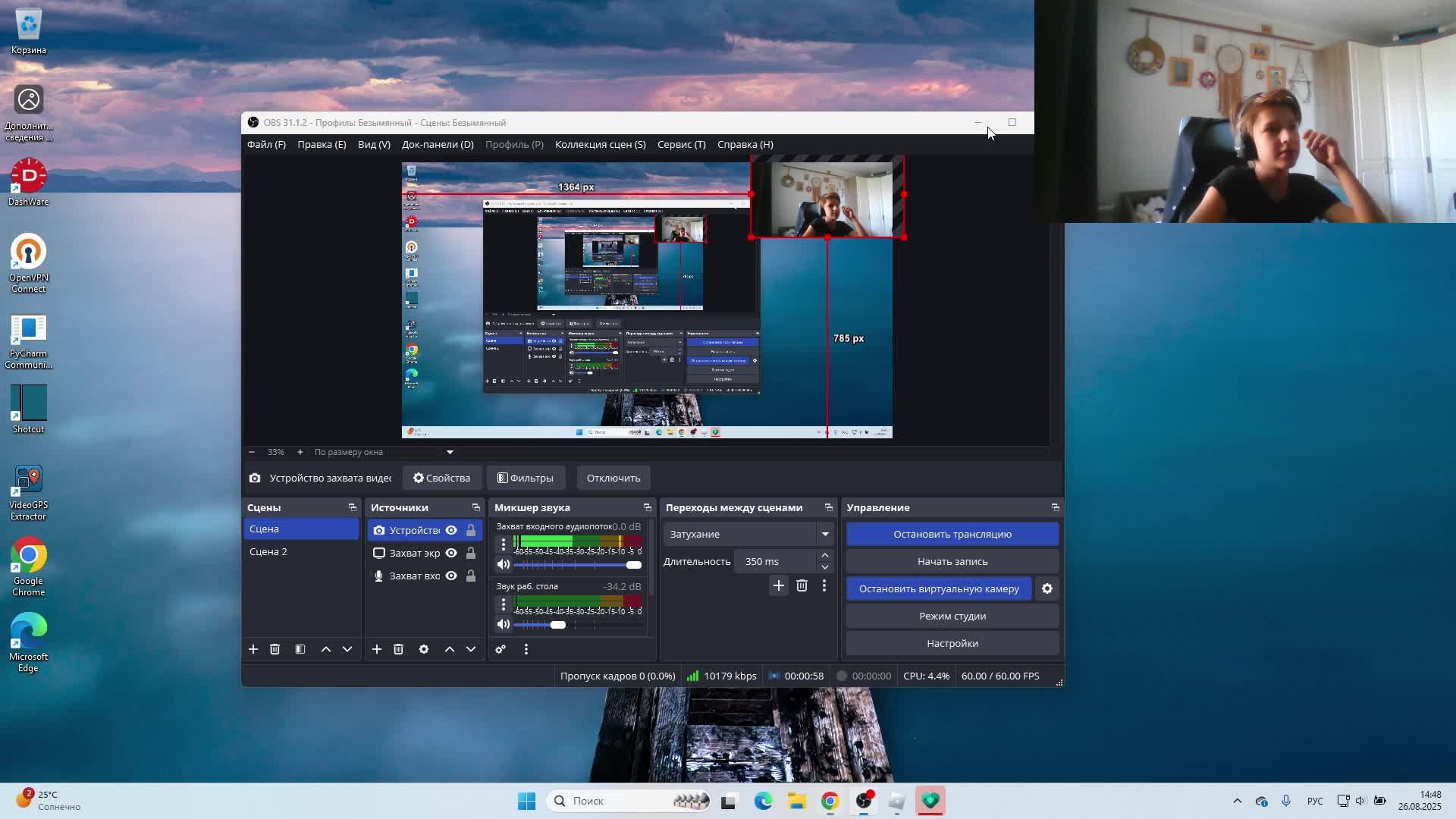Delete the selected source with trash icon
The width and height of the screenshot is (1456, 819).
click(398, 649)
